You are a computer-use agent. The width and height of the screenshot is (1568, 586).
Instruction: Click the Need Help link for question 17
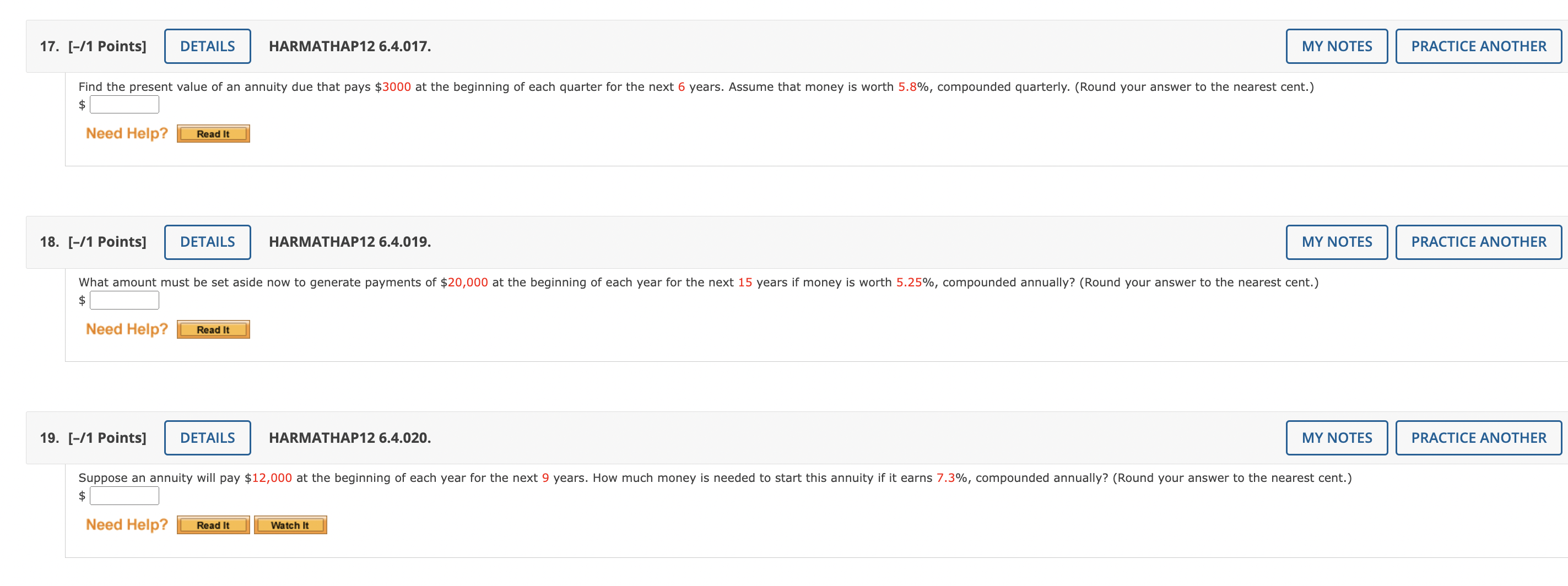(x=126, y=133)
